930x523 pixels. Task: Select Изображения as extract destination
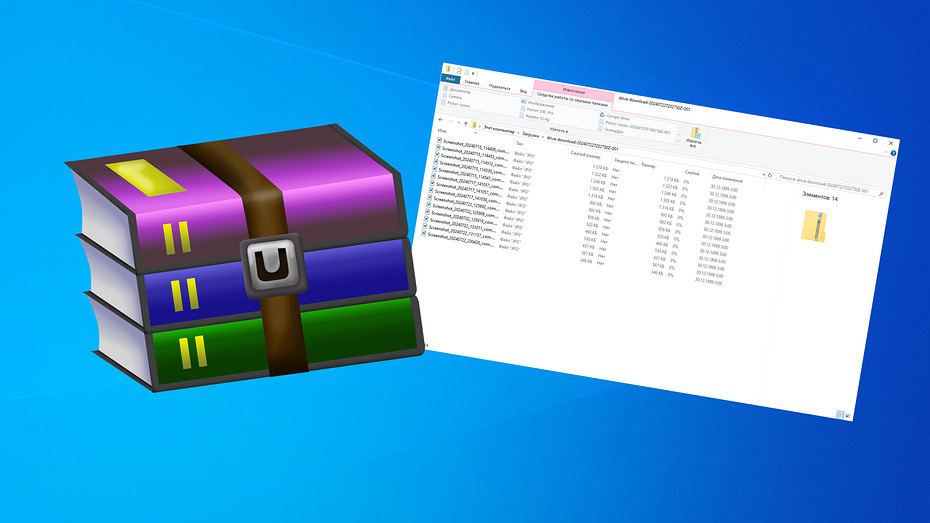point(539,104)
